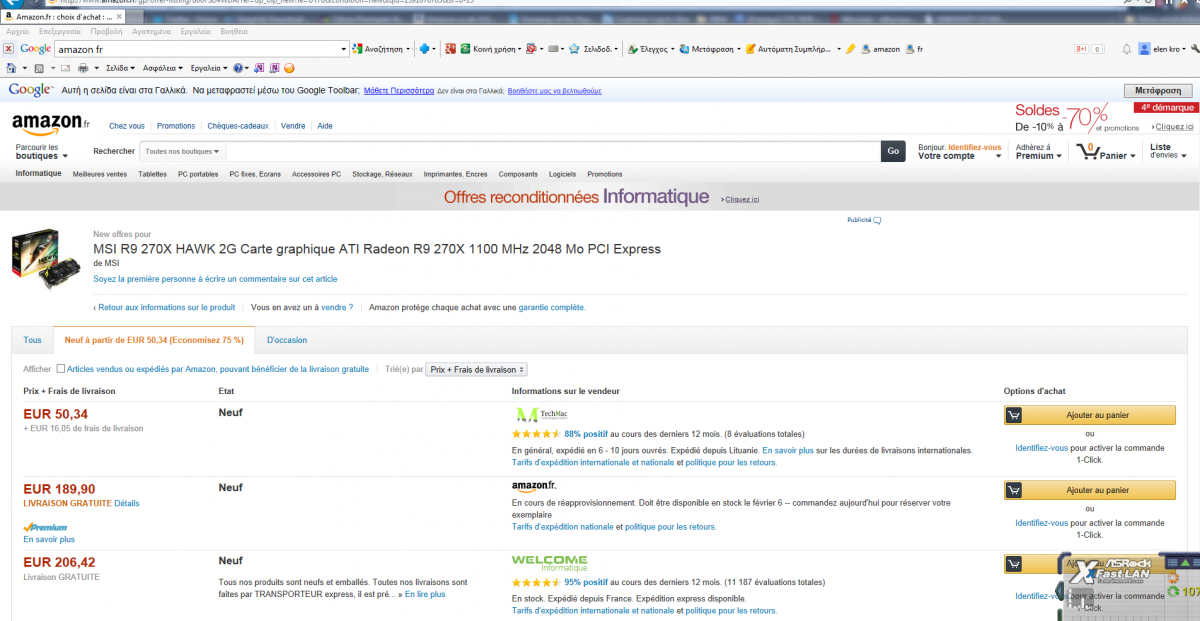Screen dimensions: 1200x621
Task: Click the Home icon in the IE command bar
Action: pos(11,68)
